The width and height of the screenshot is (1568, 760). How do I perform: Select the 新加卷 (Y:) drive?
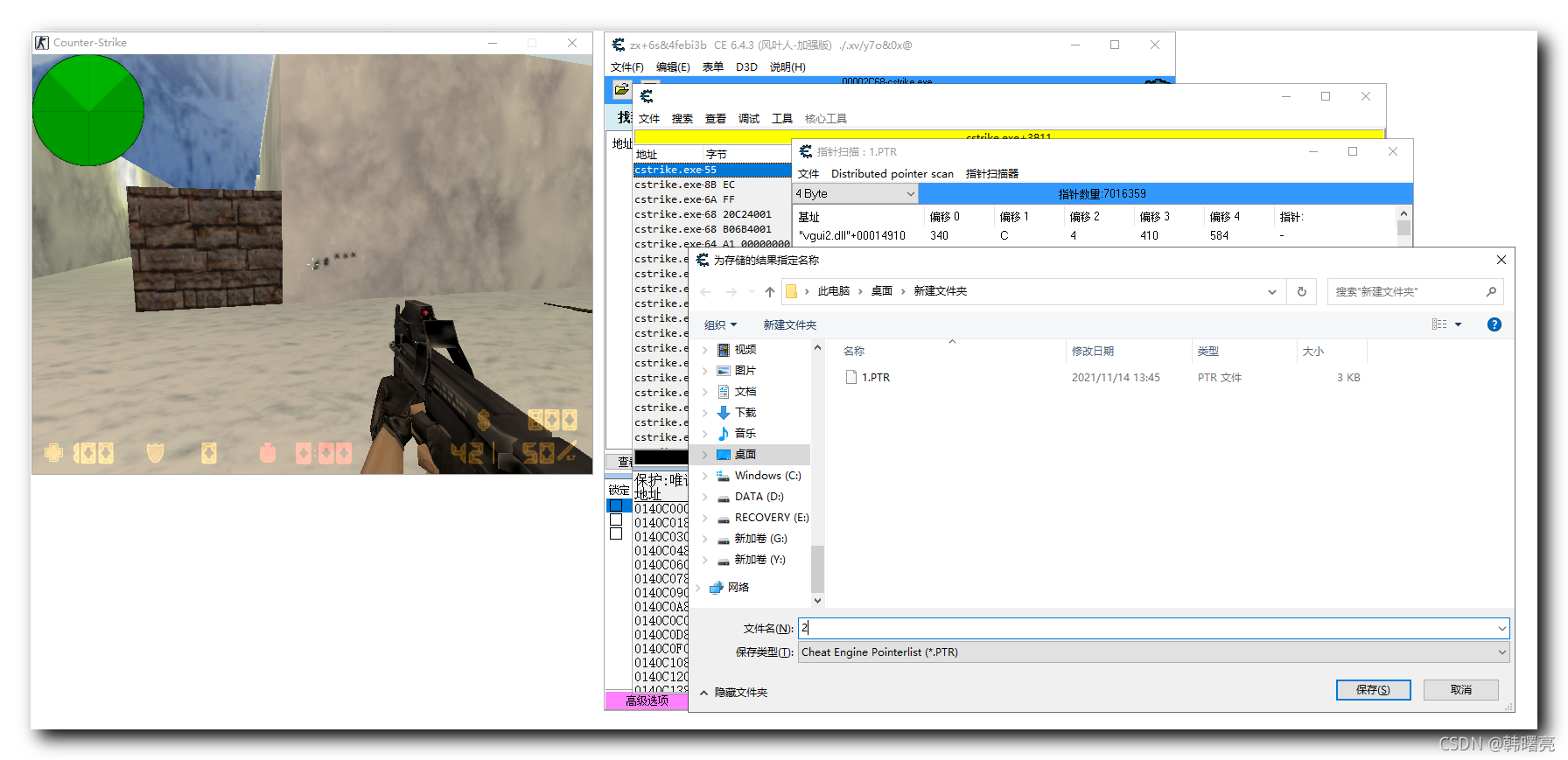tap(759, 560)
